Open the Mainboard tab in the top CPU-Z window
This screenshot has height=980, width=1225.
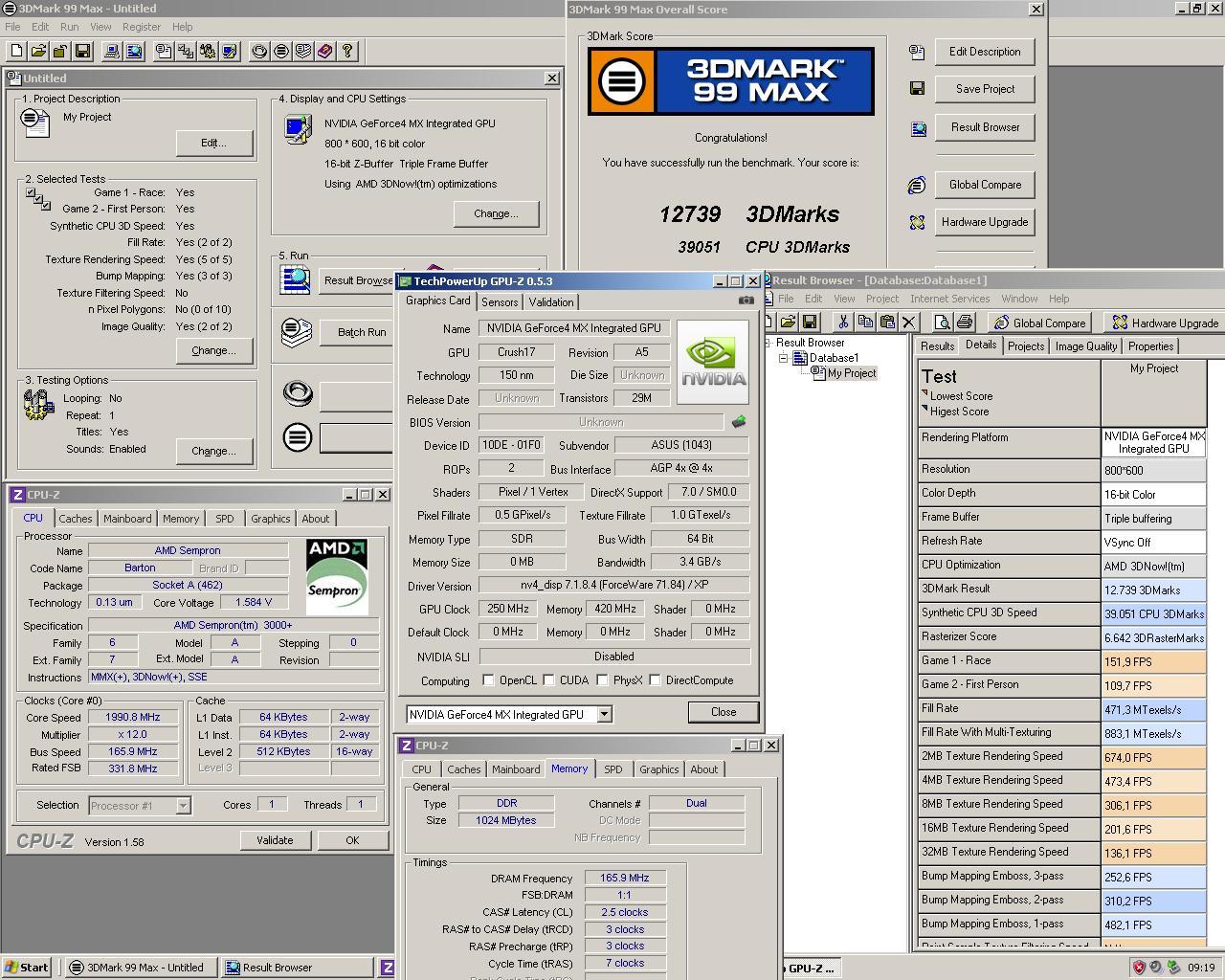pos(127,519)
